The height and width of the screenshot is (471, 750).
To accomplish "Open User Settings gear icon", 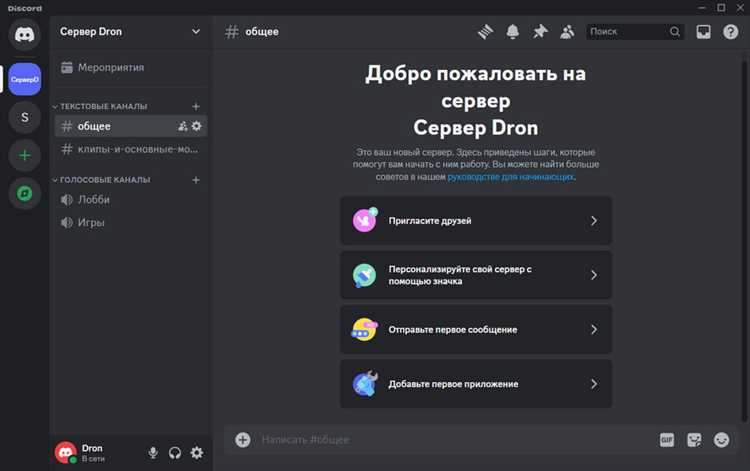I will click(x=197, y=452).
